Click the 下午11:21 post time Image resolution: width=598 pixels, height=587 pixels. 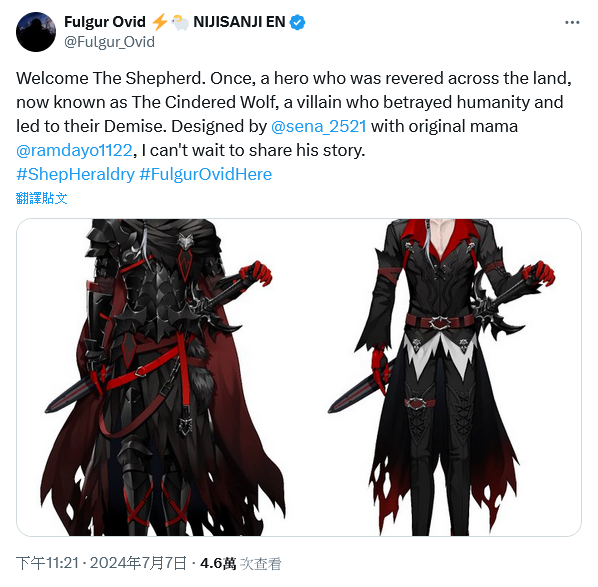[47, 563]
